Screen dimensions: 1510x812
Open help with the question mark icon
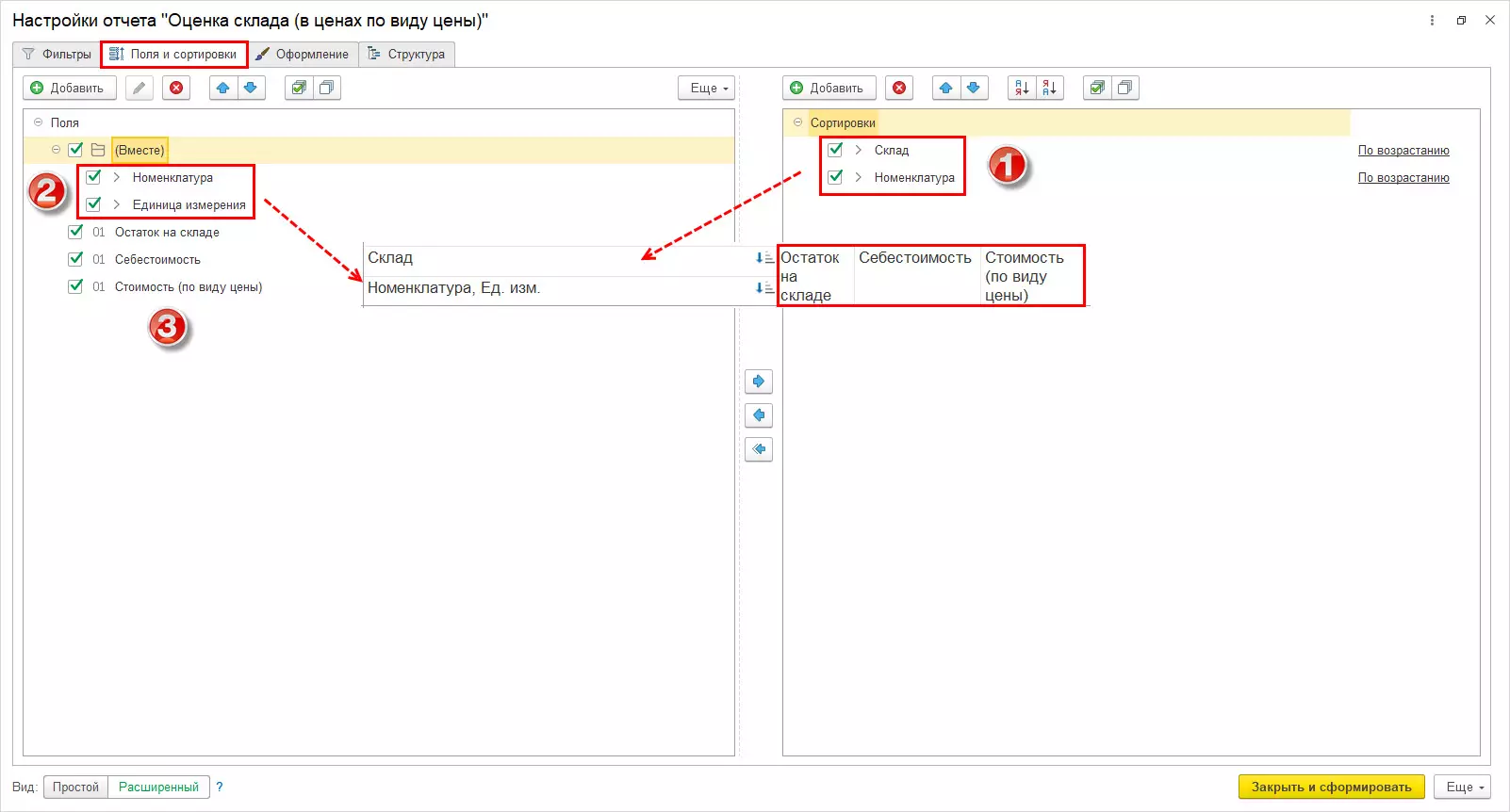coord(220,787)
